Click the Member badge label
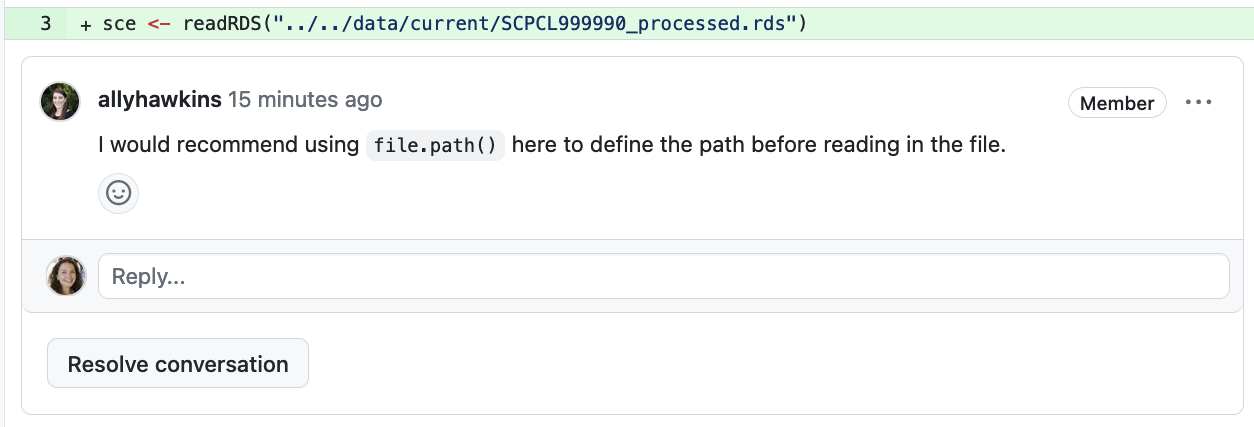The height and width of the screenshot is (427, 1254). [x=1117, y=103]
